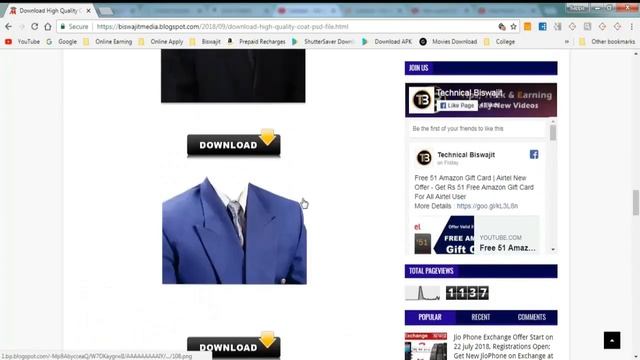Click the back-to-top arrow button

pos(612,340)
